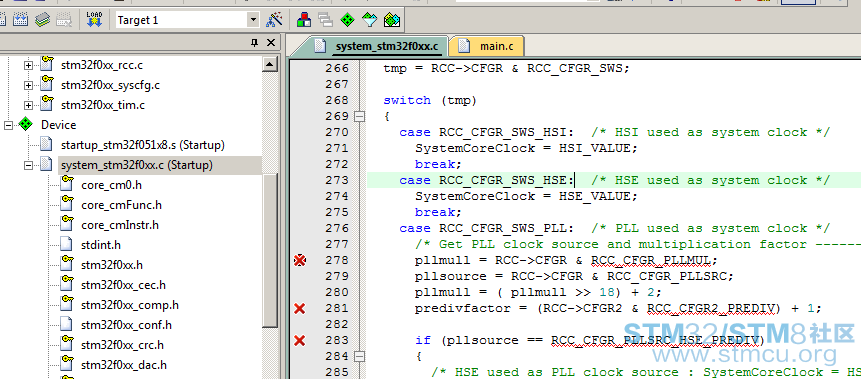Viewport: 861px width, 379px height.
Task: Select core_cmInstr.h header in tree
Action: pyautogui.click(x=120, y=225)
